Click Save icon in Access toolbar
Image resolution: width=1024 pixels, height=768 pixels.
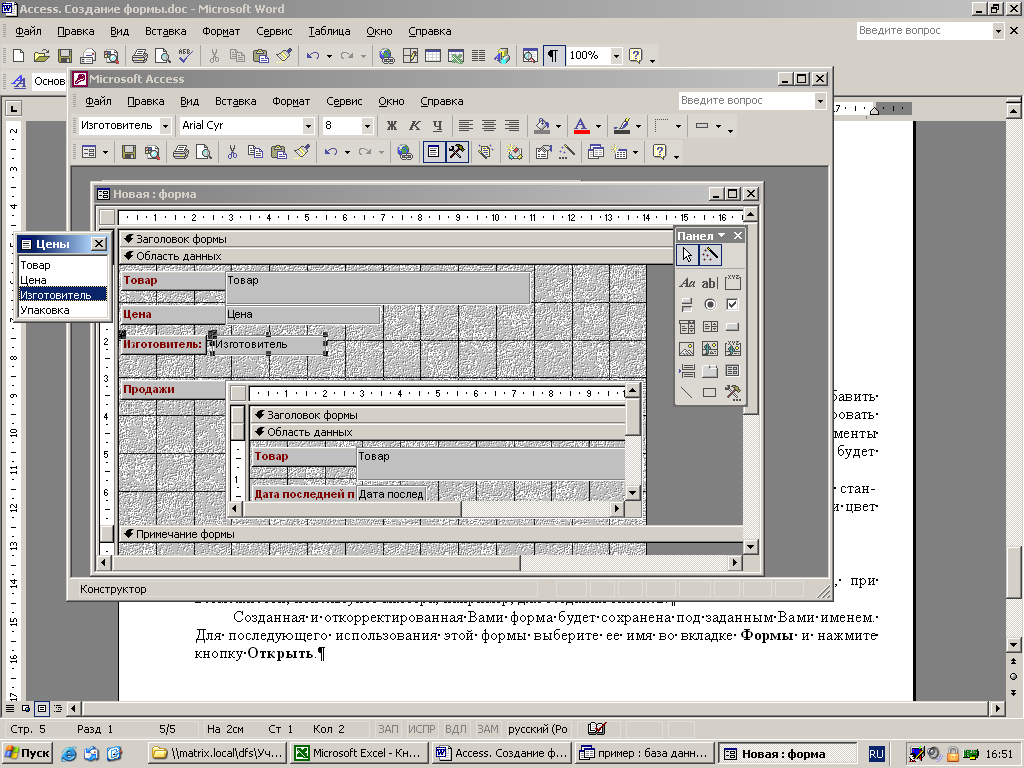(129, 152)
